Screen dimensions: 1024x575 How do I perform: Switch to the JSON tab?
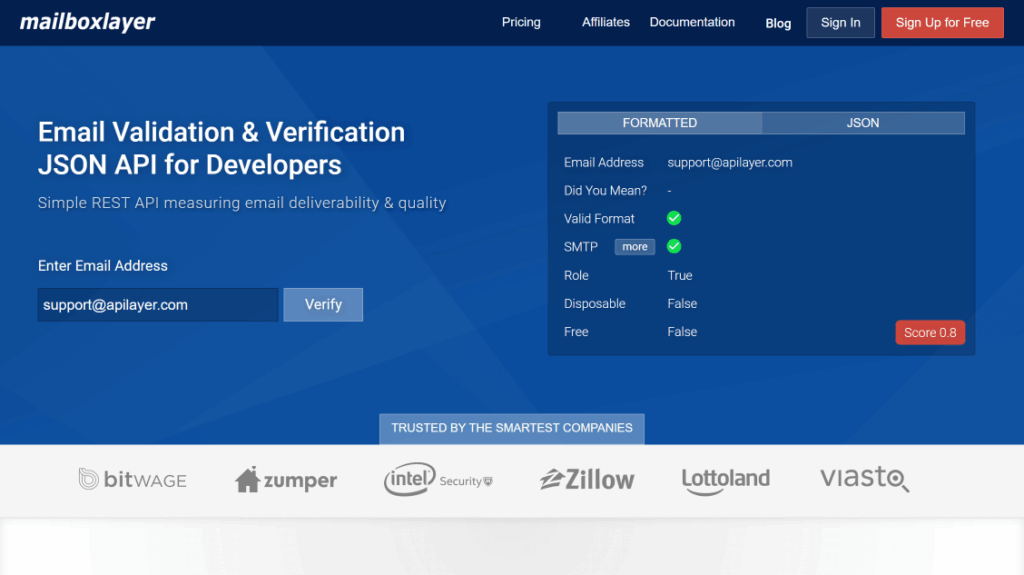point(862,123)
